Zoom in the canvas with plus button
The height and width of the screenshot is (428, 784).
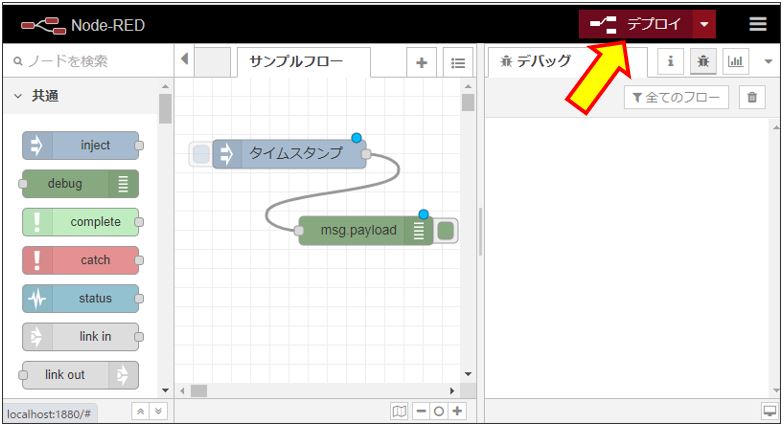[x=458, y=411]
